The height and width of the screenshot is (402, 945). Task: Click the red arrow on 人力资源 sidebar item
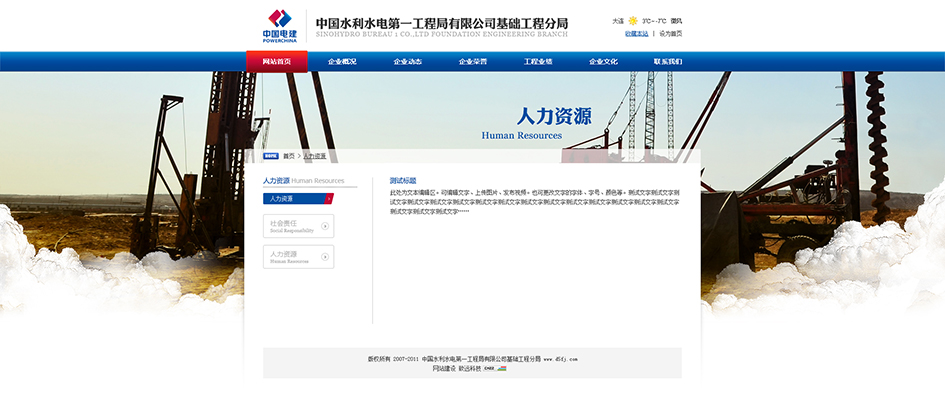[x=329, y=199]
